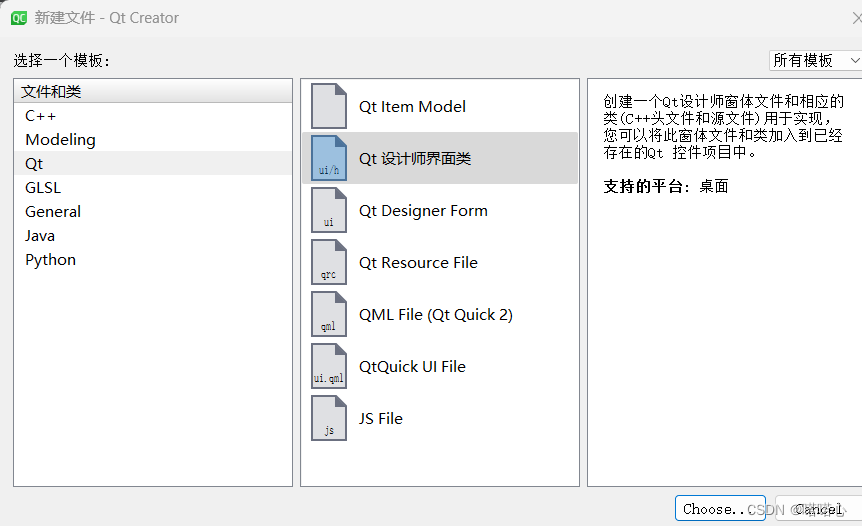Select the General category
This screenshot has width=862, height=526.
click(x=153, y=212)
